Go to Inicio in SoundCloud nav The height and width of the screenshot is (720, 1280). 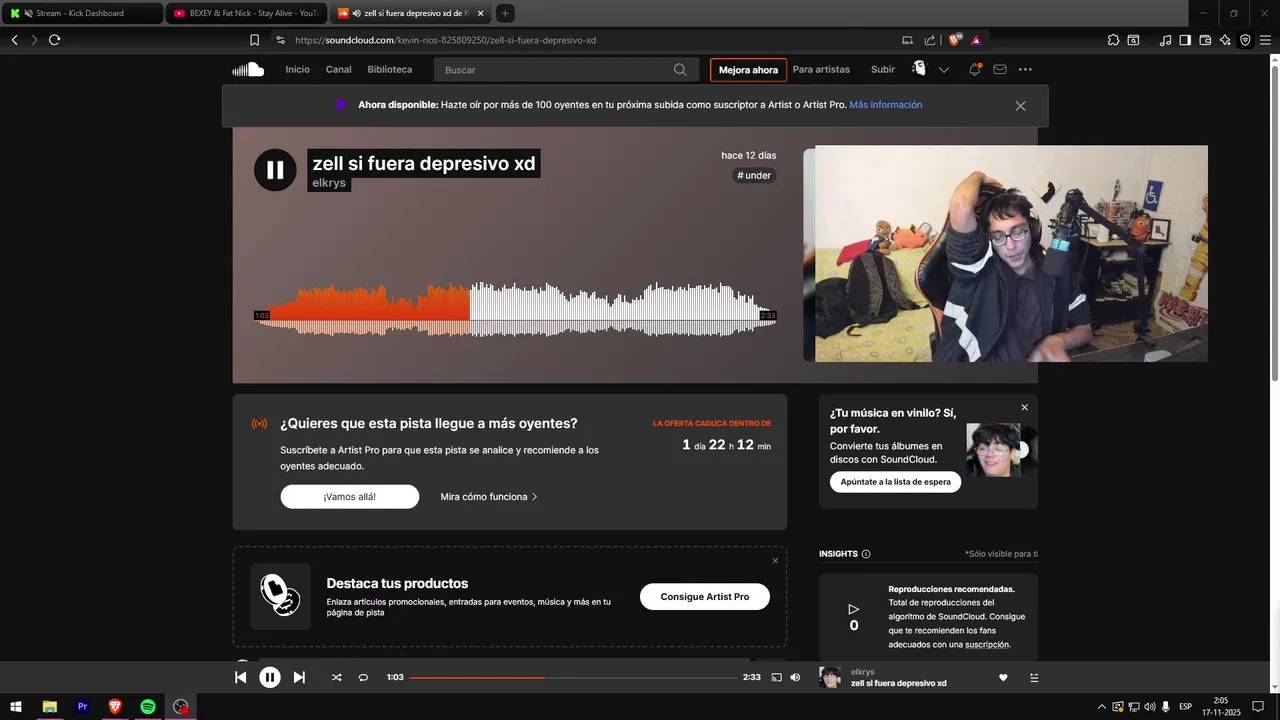tap(297, 69)
